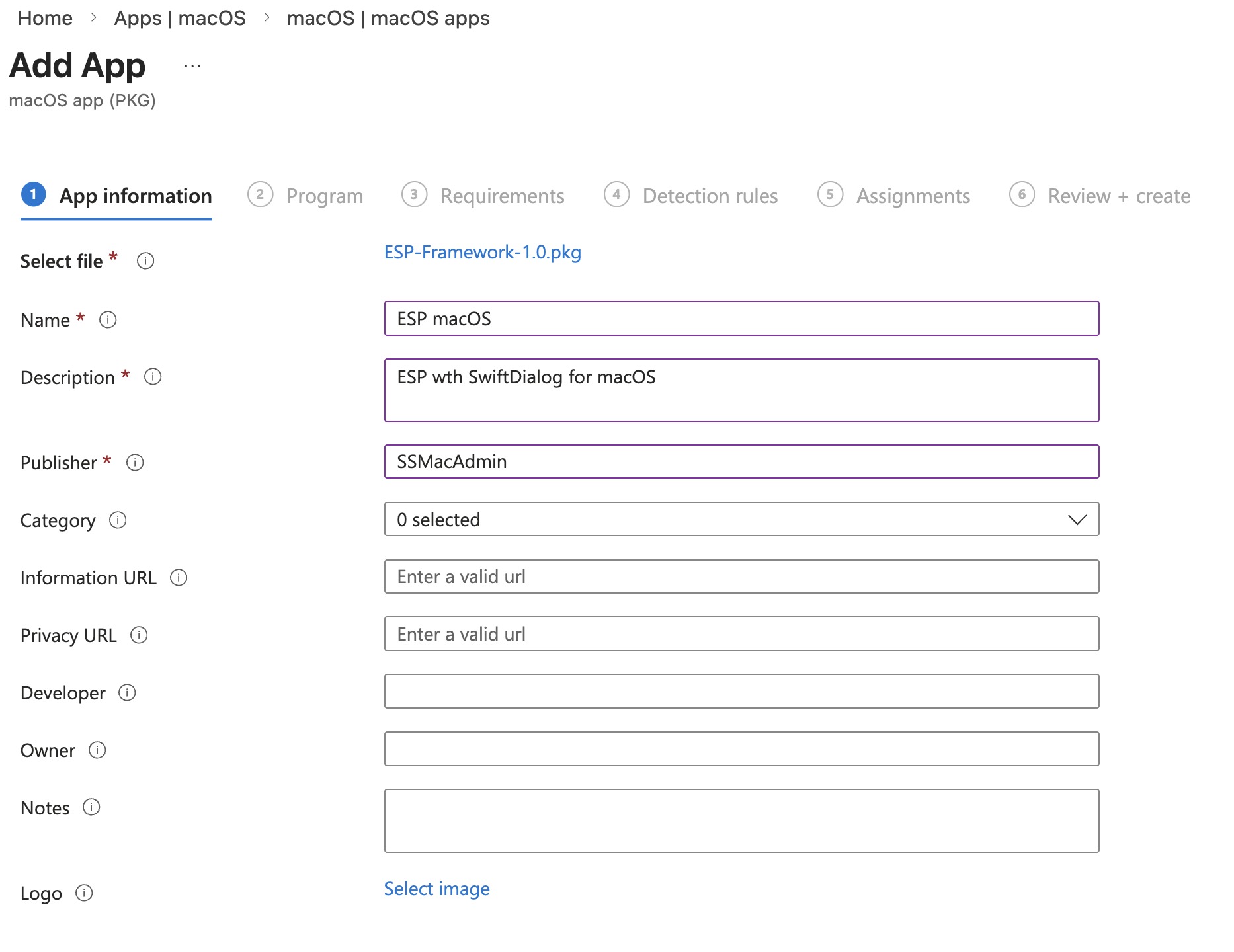Click info icon next to Logo
1234x952 pixels.
coord(84,893)
